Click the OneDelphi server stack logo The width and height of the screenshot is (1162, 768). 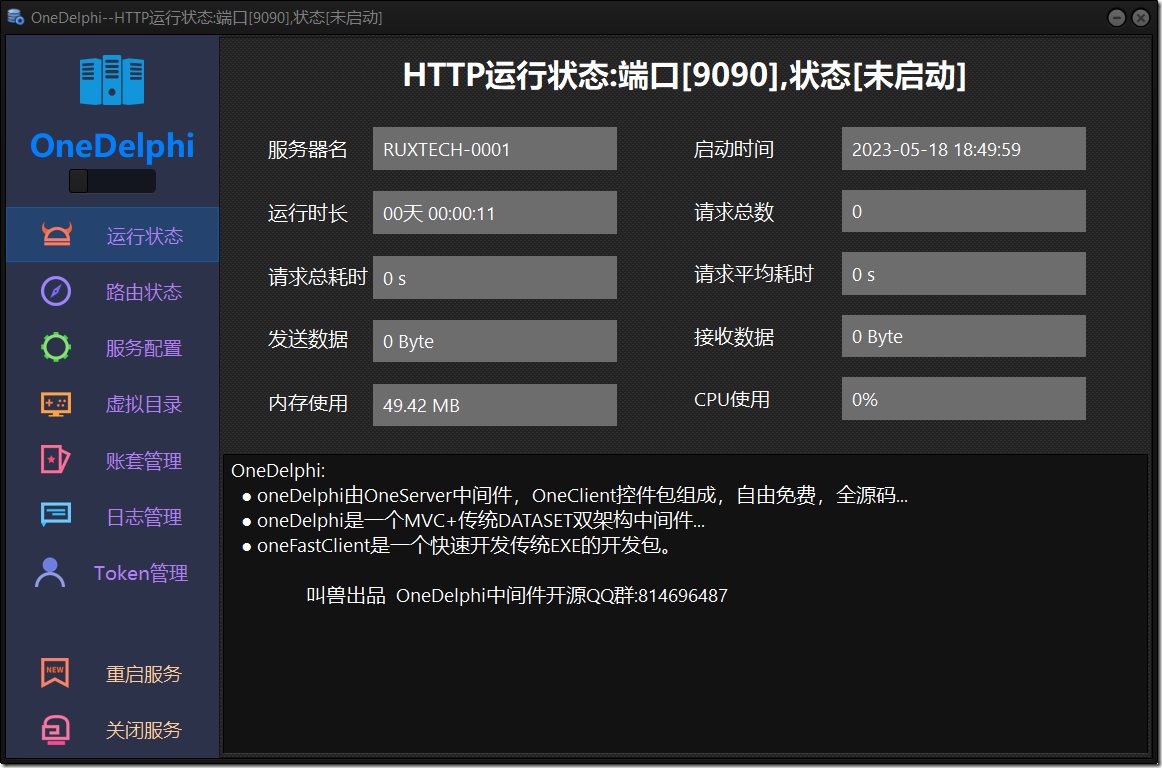point(112,80)
